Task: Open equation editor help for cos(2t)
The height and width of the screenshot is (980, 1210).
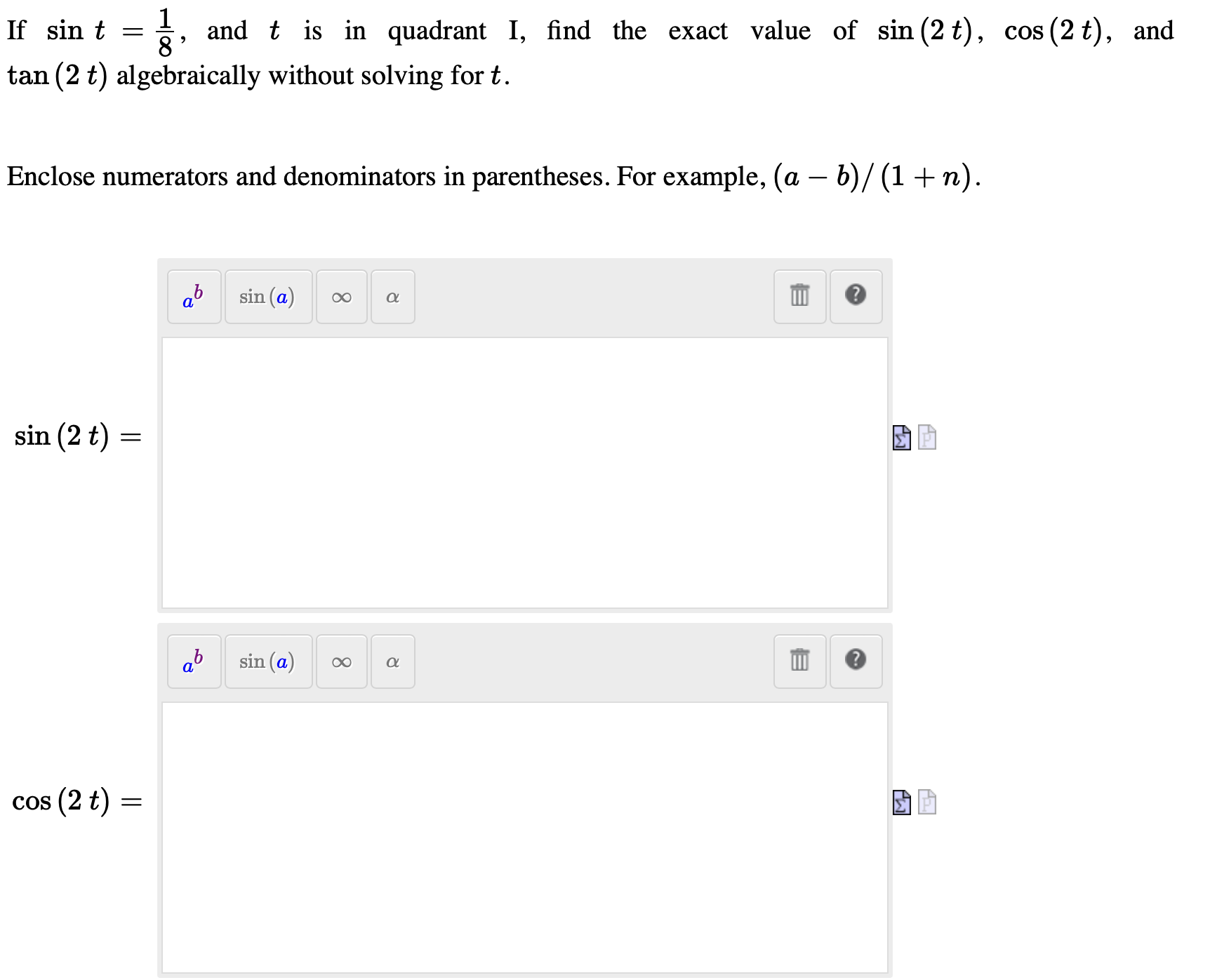Action: 856,661
